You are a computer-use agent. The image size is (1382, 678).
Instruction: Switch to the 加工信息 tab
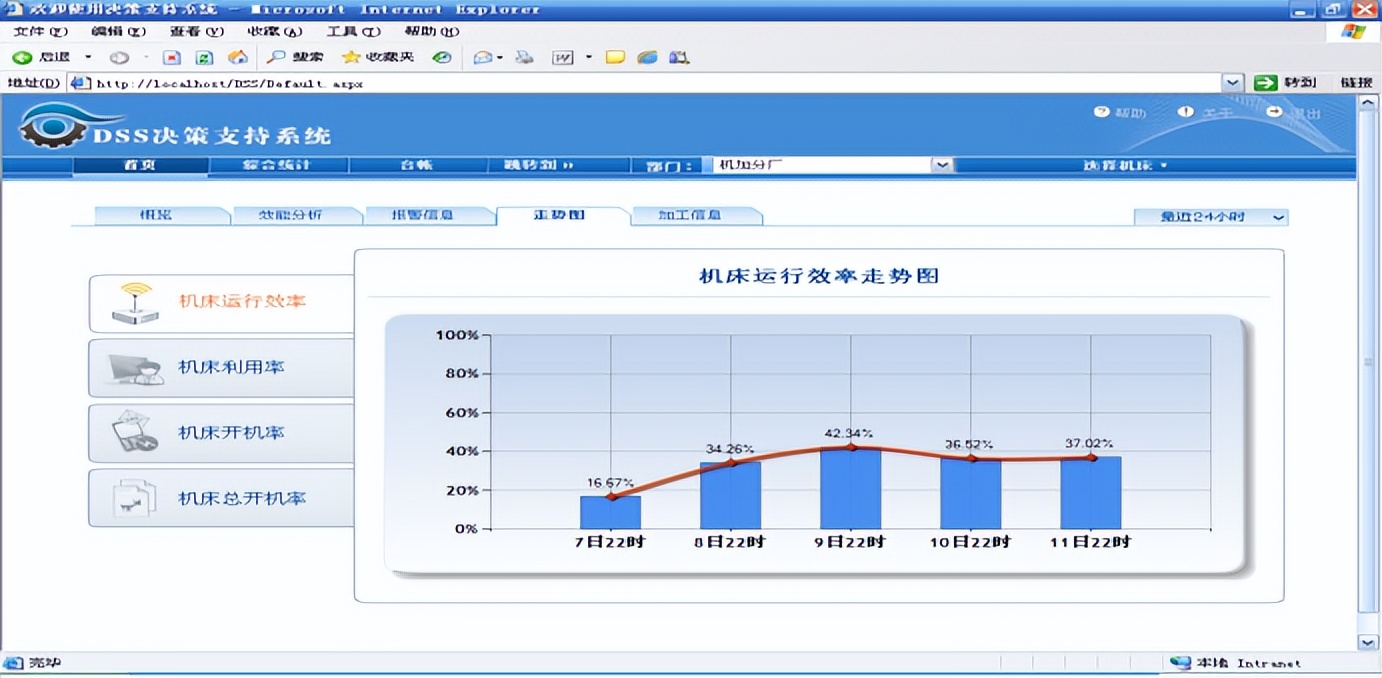point(693,214)
